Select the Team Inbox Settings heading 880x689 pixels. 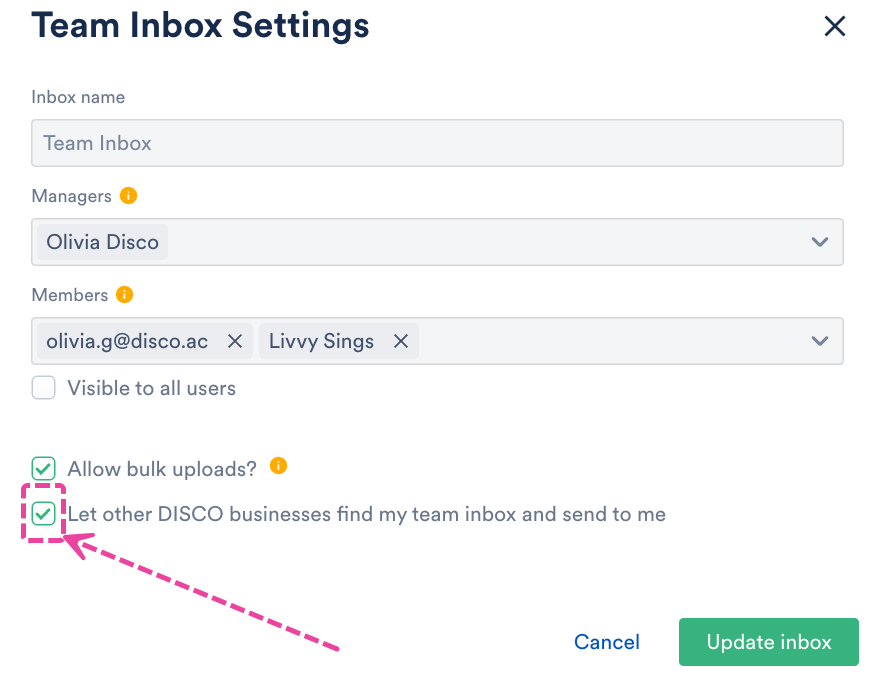coord(200,26)
